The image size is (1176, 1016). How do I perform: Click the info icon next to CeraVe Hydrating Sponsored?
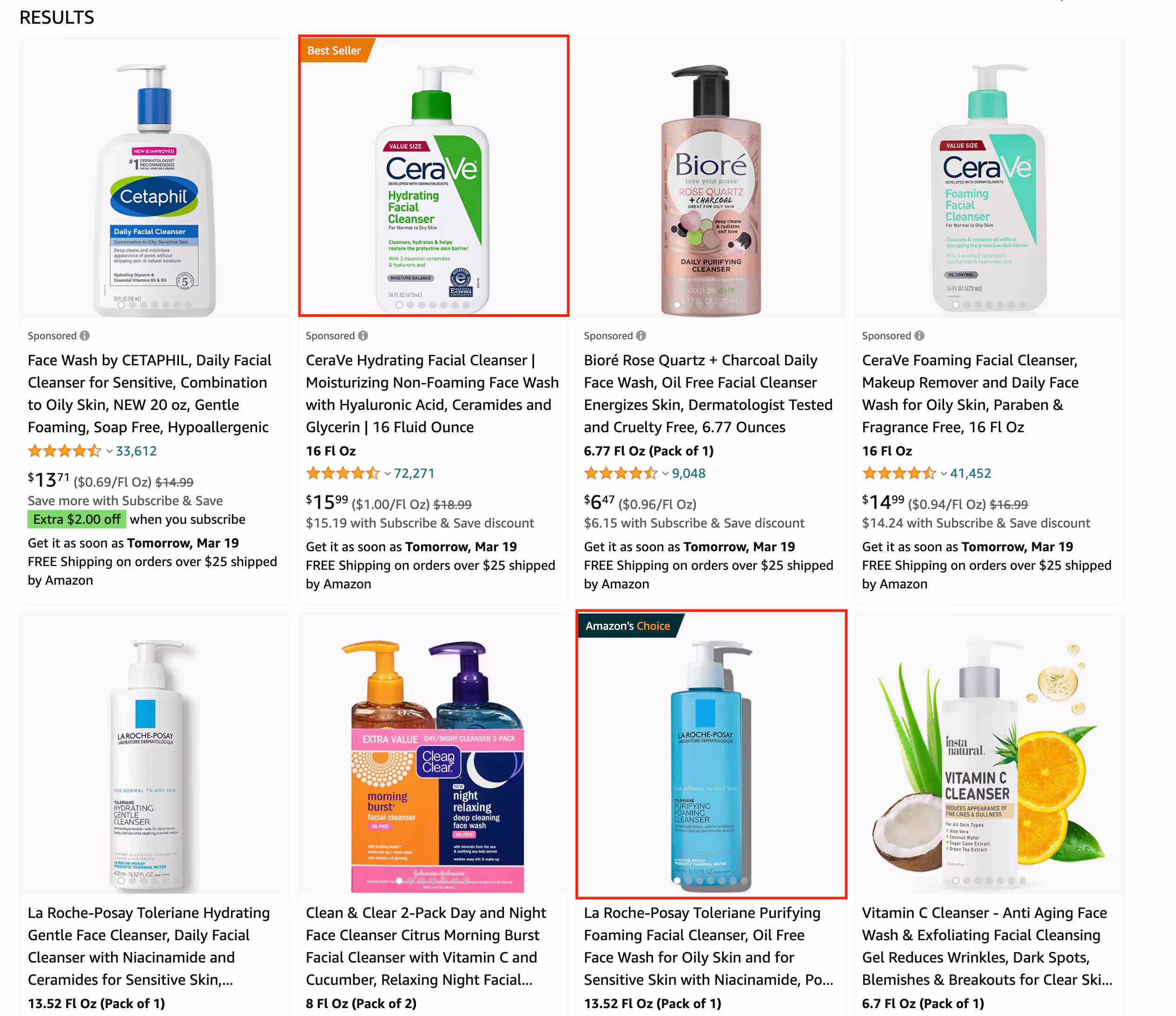point(363,336)
